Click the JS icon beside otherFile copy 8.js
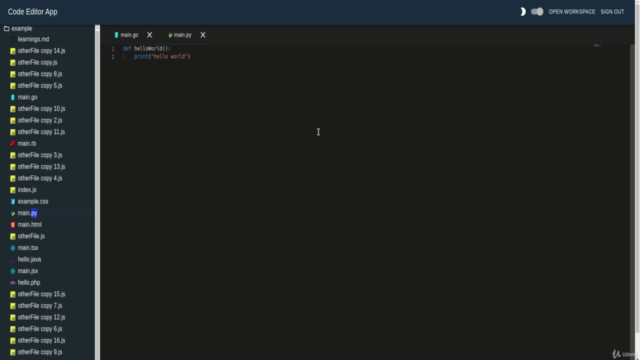Screen dimensions: 640x360 (x=13, y=74)
